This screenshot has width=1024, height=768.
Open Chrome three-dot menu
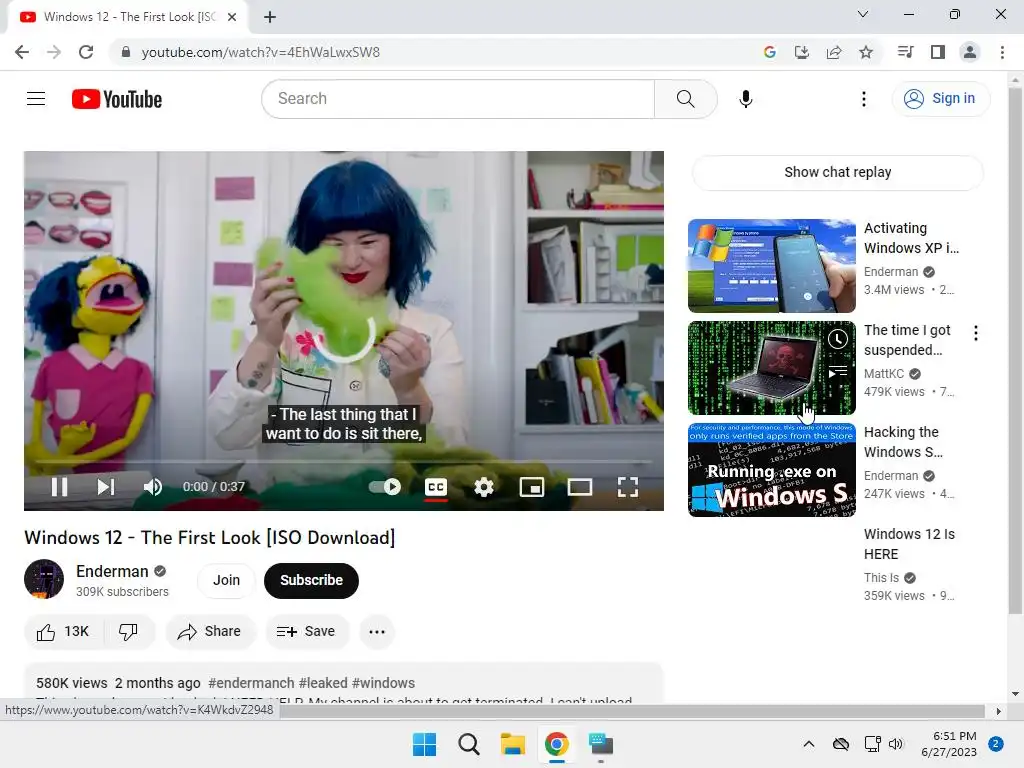(x=1002, y=52)
